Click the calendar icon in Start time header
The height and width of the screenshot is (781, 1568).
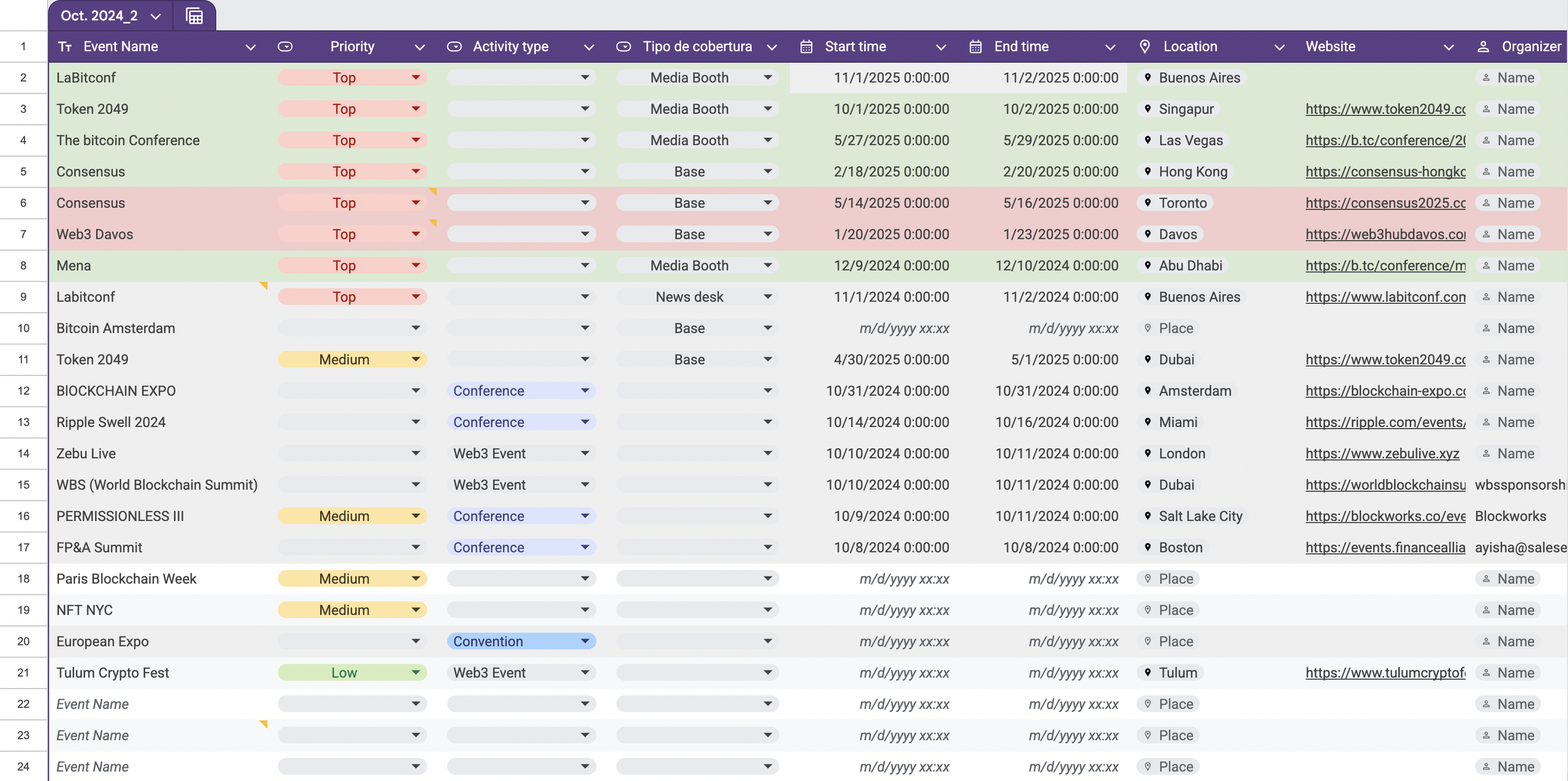(x=807, y=47)
